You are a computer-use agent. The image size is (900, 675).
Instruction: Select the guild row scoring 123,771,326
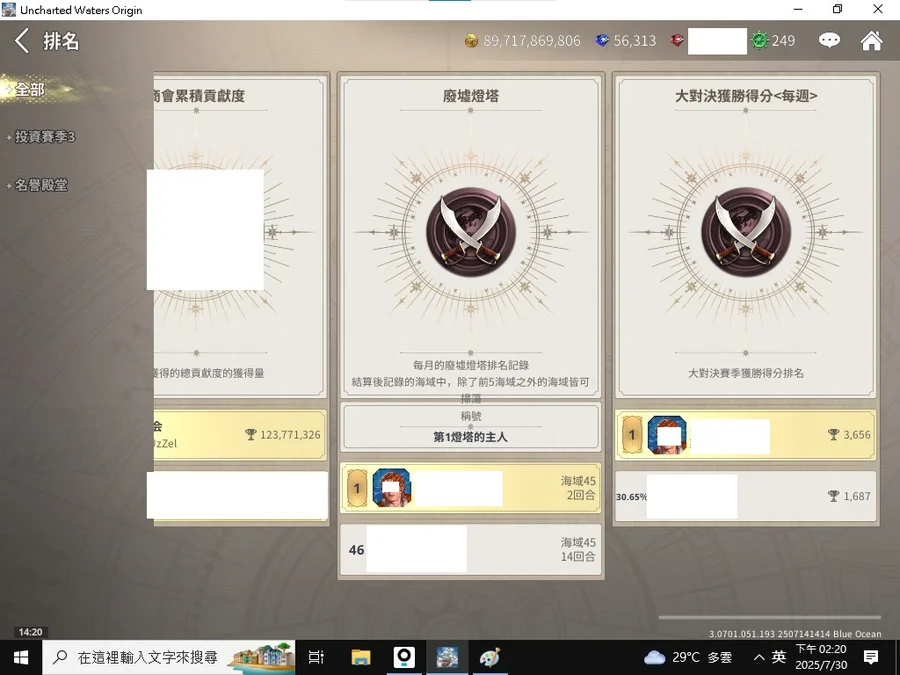point(240,435)
